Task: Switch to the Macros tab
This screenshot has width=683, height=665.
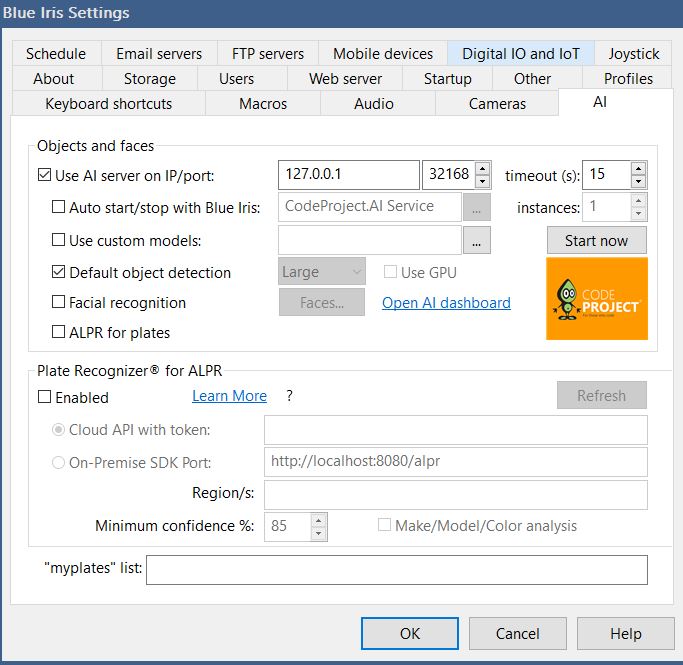Action: 263,104
